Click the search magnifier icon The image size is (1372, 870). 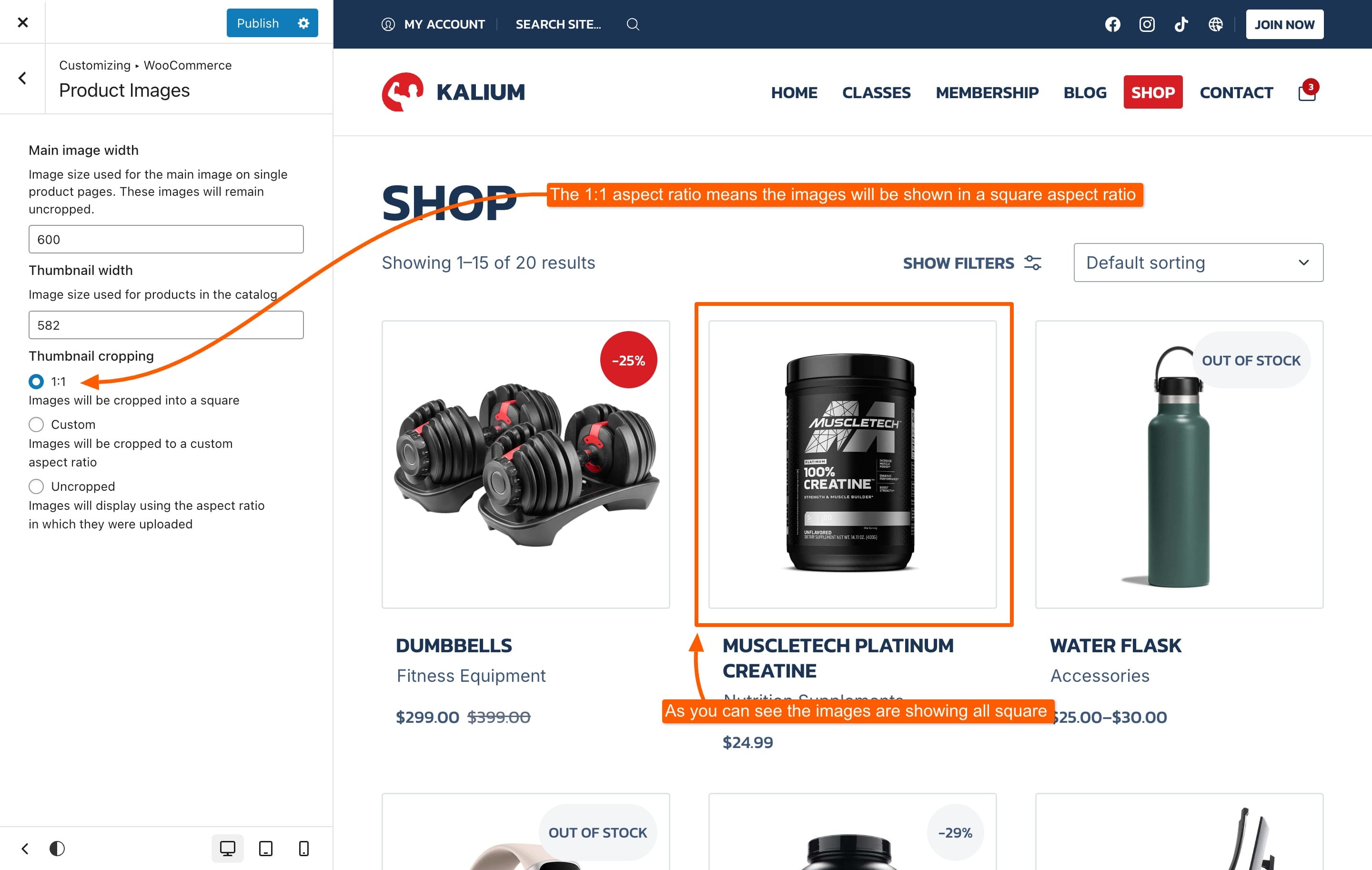(x=633, y=24)
